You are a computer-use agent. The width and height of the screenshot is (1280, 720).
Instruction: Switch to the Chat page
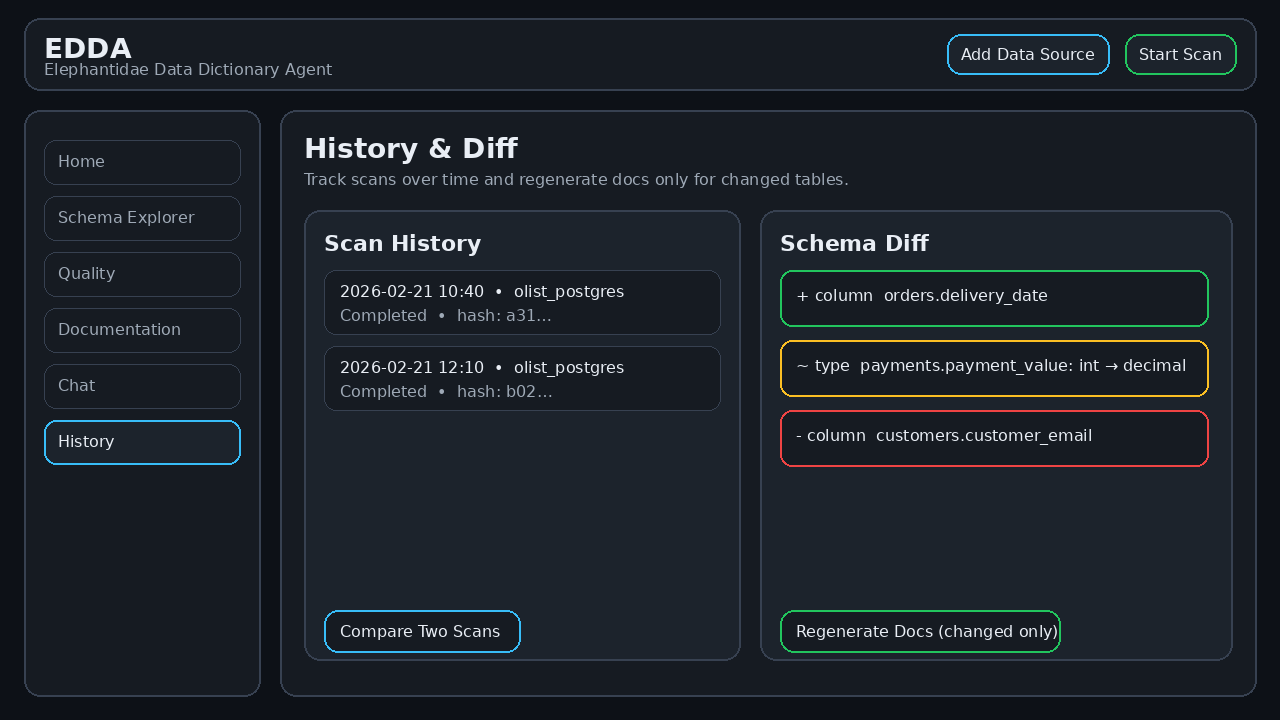(x=142, y=386)
